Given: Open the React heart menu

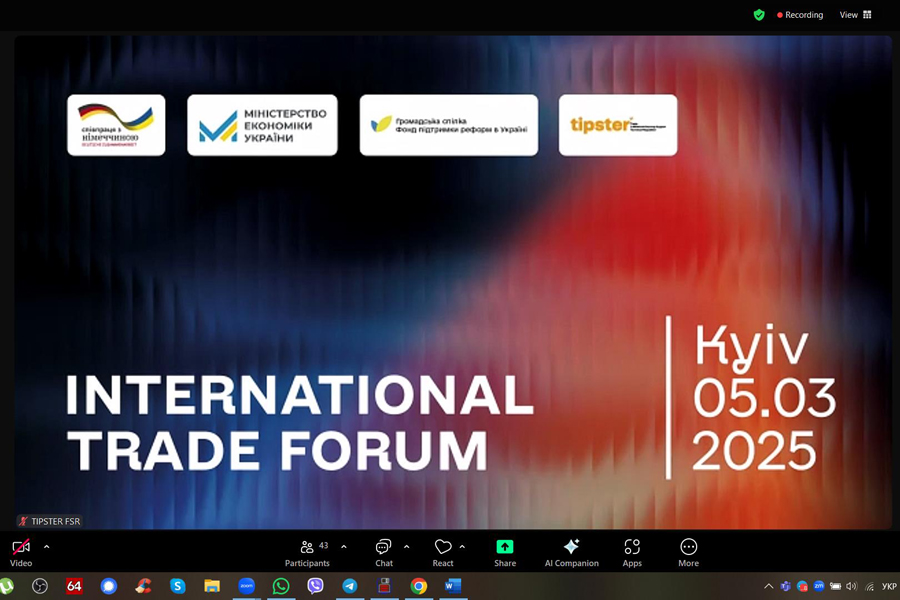Looking at the screenshot, I should (443, 553).
